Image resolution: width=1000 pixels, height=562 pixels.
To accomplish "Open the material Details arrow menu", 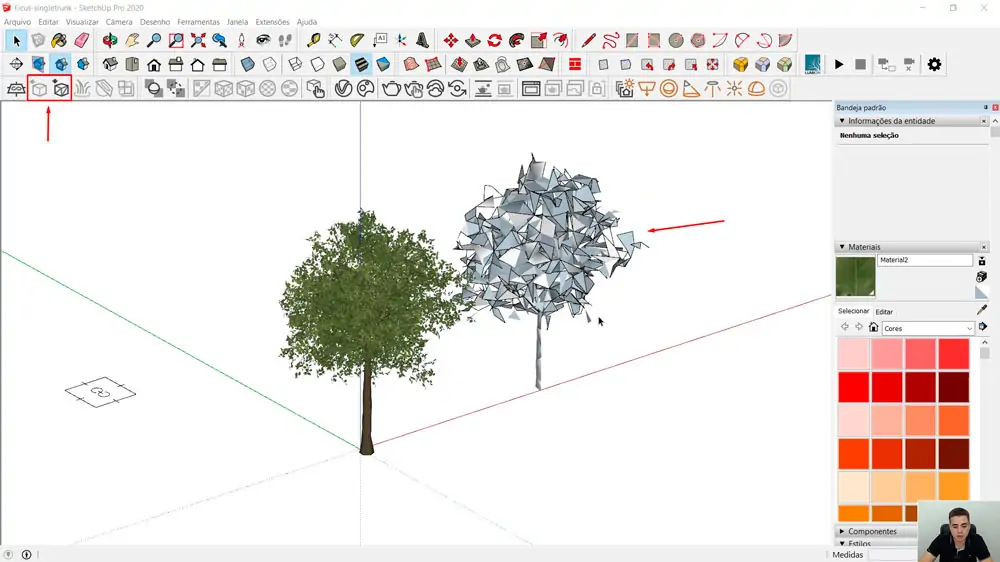I will point(983,327).
